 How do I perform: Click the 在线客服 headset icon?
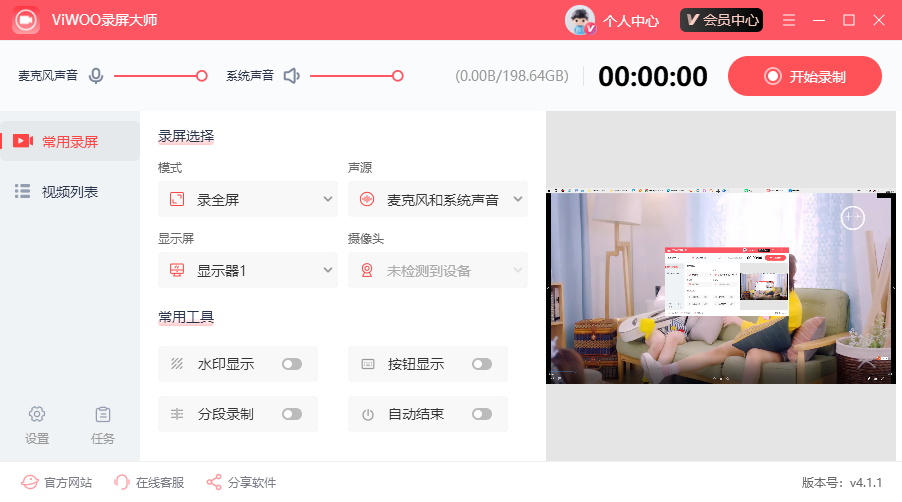pyautogui.click(x=121, y=482)
